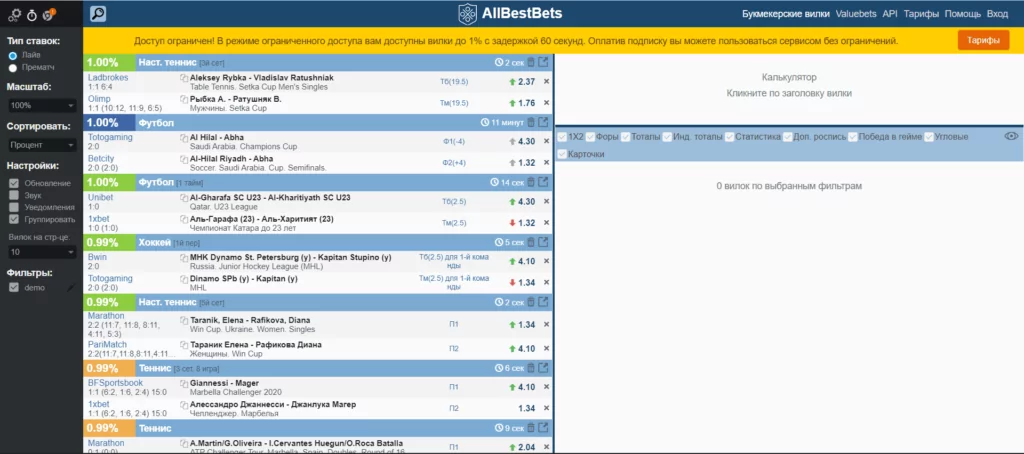Copy event name Giannessi - Mager
Image resolution: width=1024 pixels, height=454 pixels.
[x=184, y=383]
